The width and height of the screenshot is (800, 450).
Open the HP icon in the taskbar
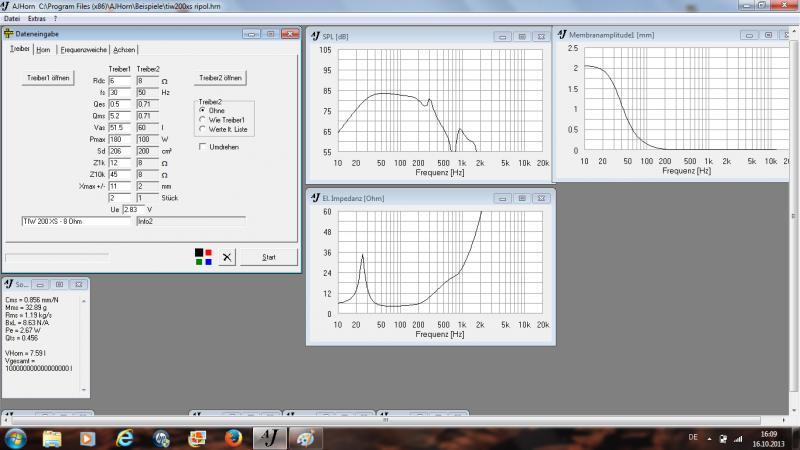point(161,438)
